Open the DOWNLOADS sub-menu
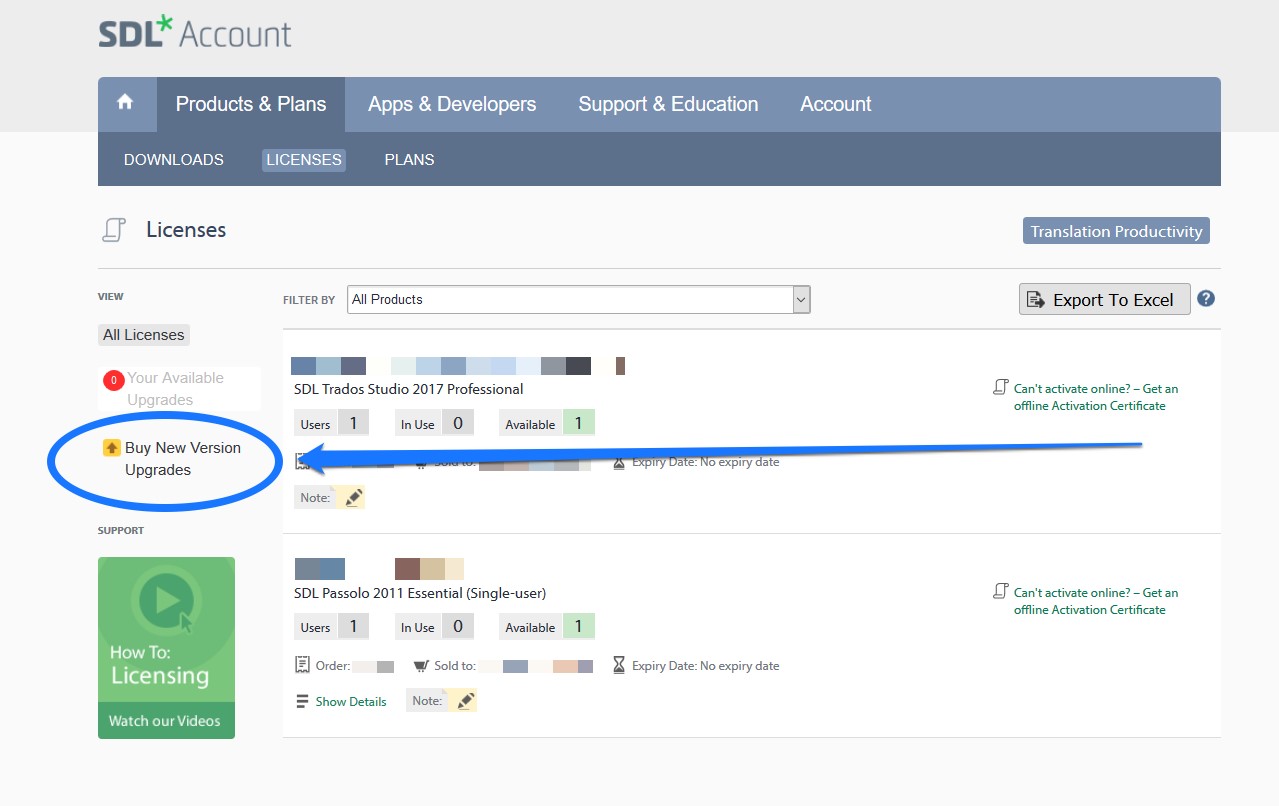The height and width of the screenshot is (806, 1279). click(x=174, y=160)
